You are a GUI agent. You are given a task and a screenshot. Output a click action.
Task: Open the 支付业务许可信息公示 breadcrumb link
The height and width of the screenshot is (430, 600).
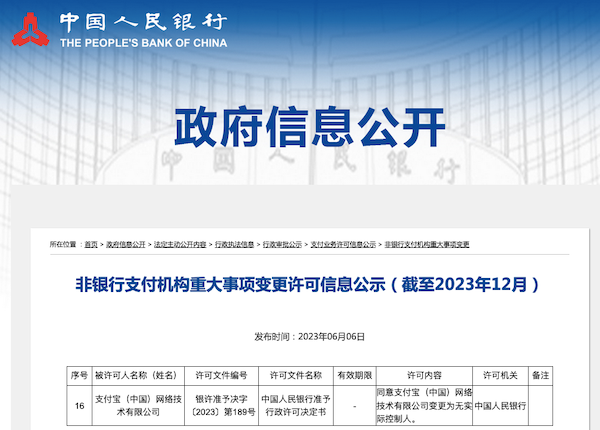tap(343, 244)
